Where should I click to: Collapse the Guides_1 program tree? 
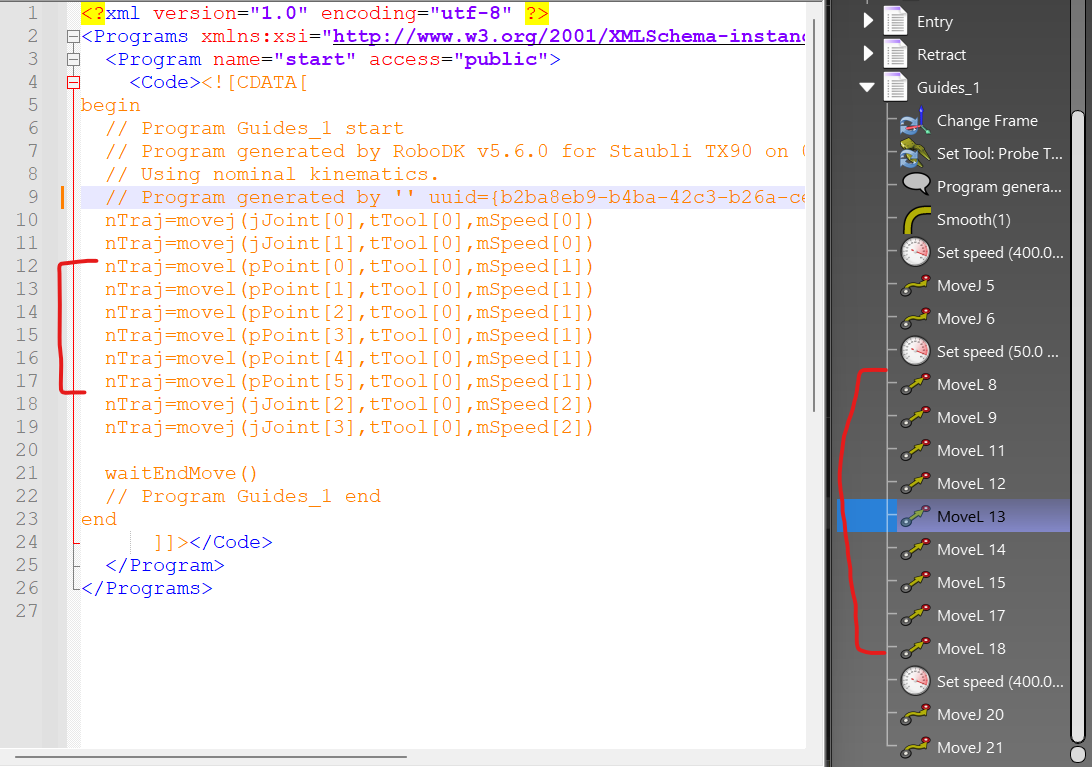pos(867,88)
